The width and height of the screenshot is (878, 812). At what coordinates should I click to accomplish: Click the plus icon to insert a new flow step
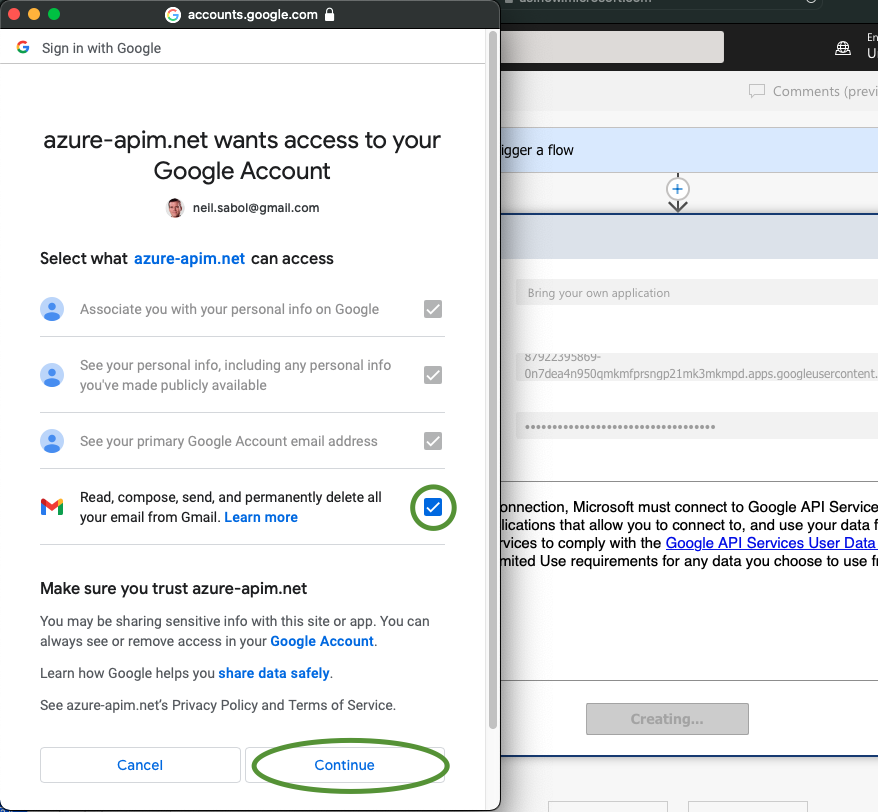click(678, 189)
